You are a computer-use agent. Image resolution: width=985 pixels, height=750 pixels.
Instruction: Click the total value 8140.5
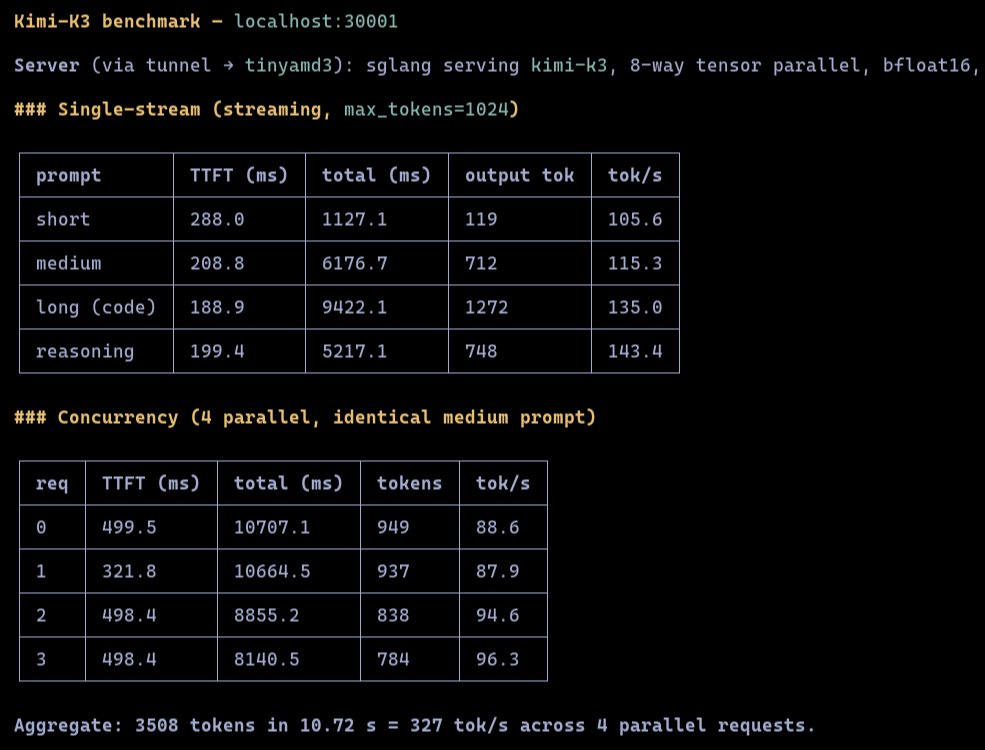(x=266, y=659)
